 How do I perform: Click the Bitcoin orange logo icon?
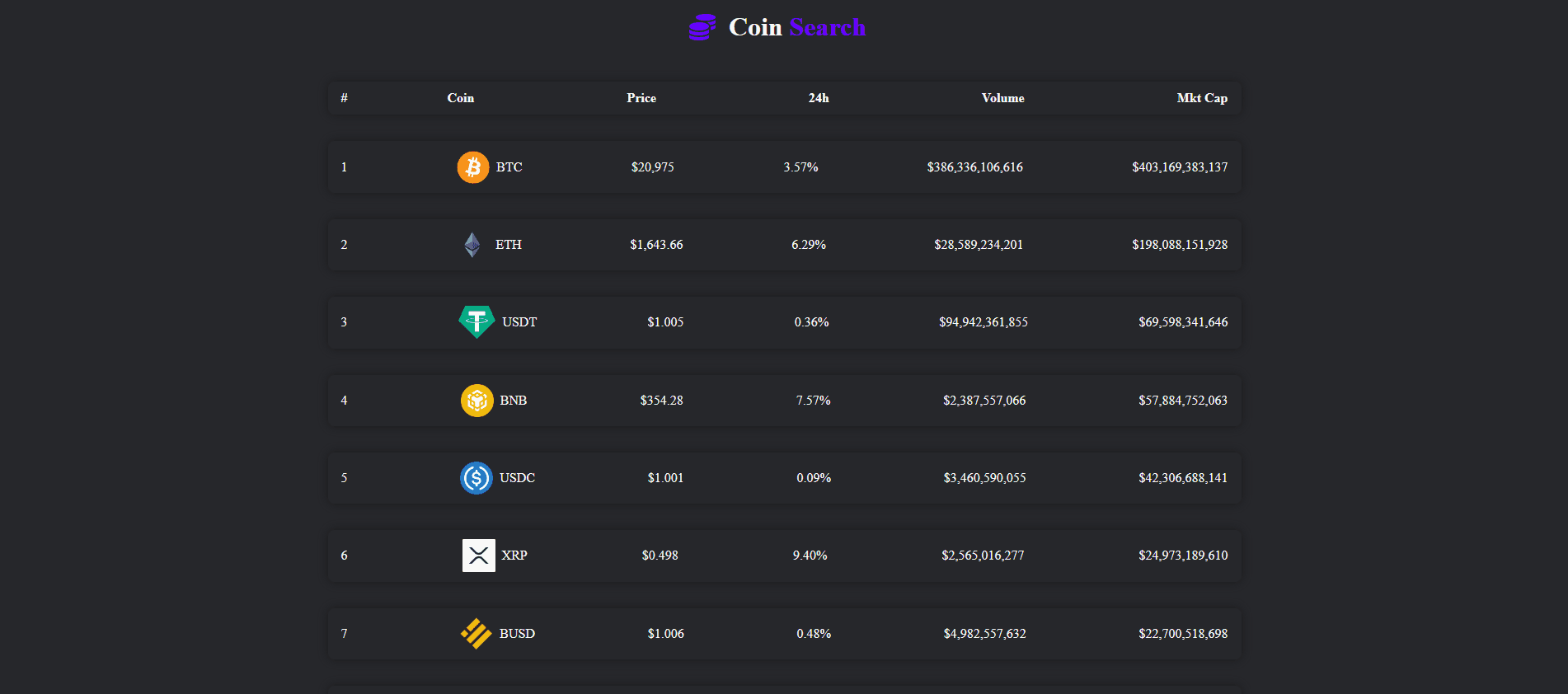(473, 167)
